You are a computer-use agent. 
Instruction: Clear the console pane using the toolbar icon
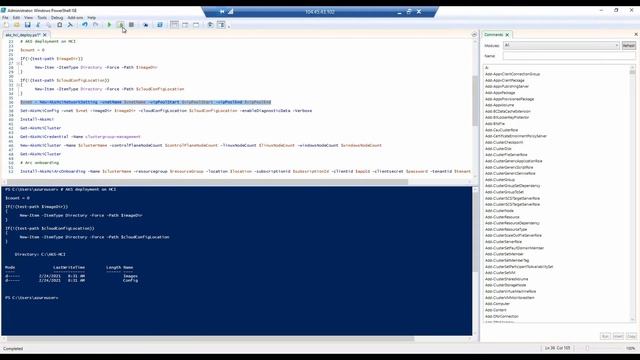tap(70, 25)
